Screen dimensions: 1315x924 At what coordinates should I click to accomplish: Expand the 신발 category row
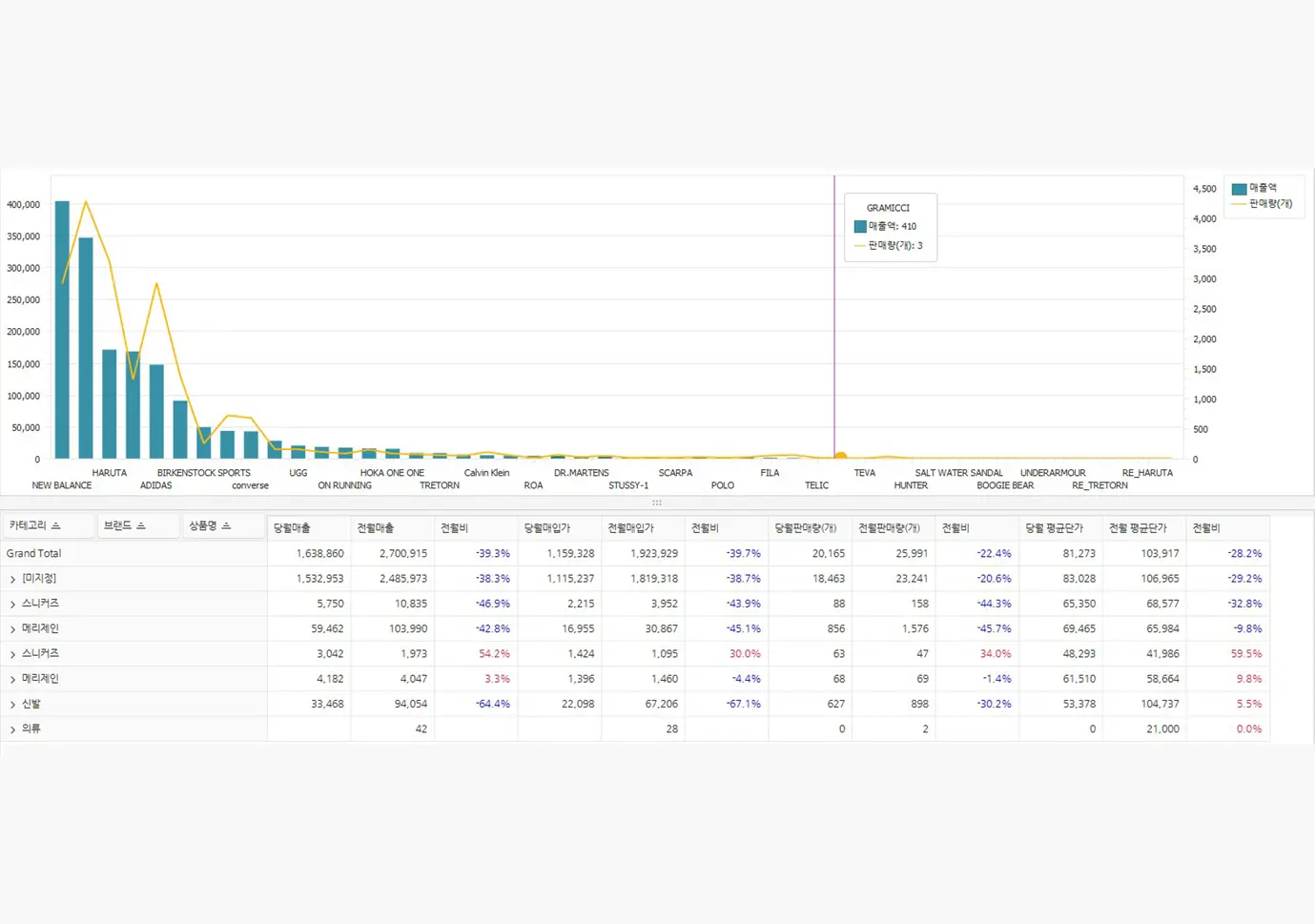12,705
